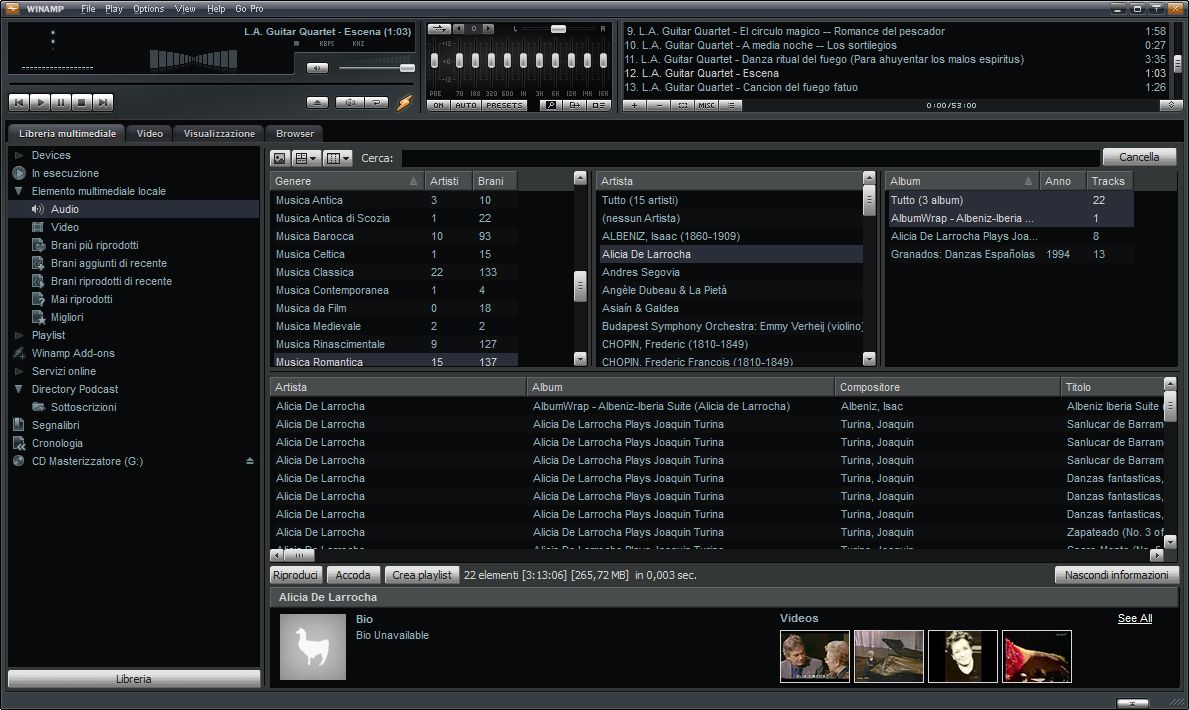Pause the current track
1189x710 pixels.
61,102
